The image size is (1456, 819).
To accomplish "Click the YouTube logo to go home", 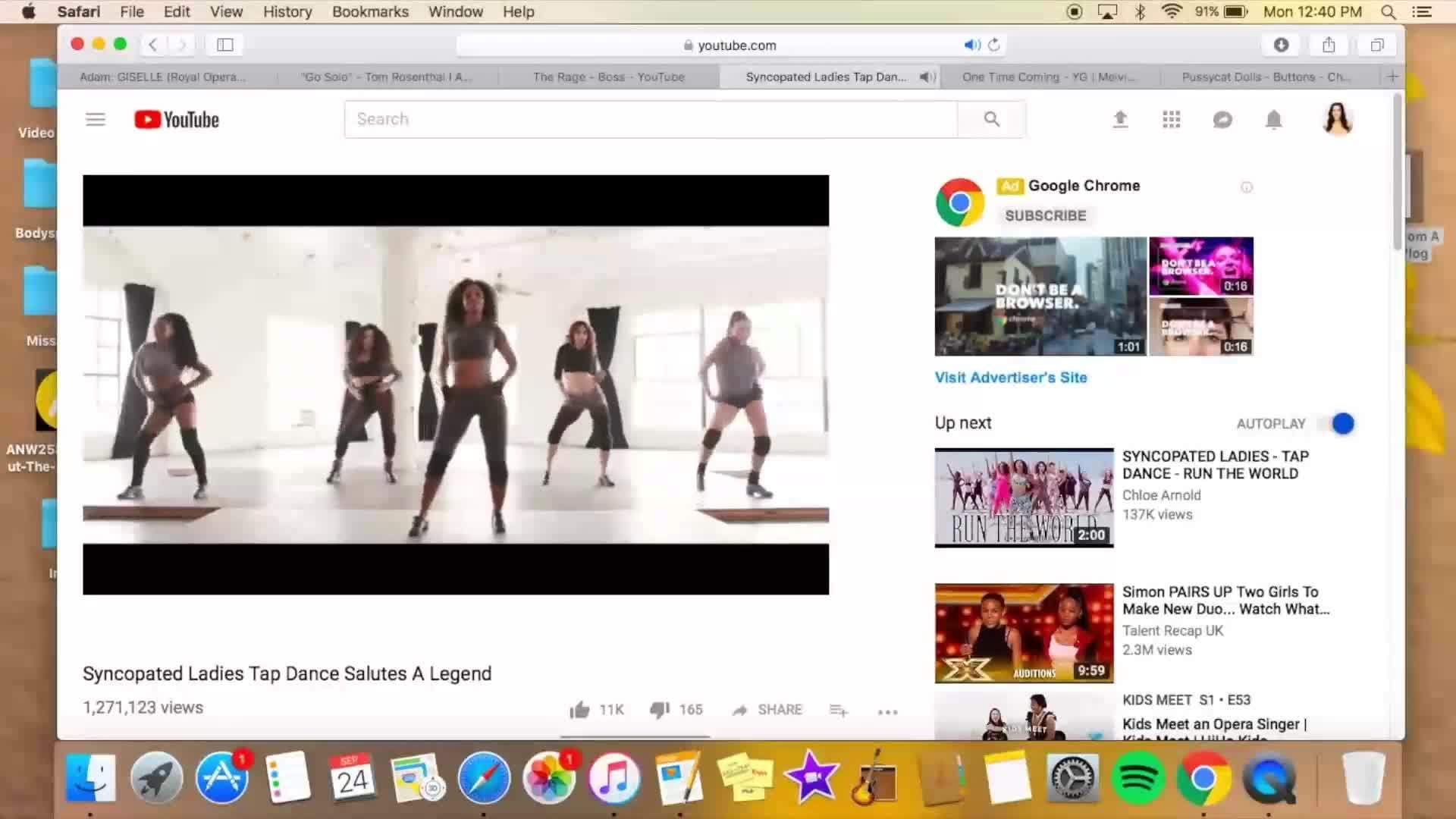I will pos(176,119).
